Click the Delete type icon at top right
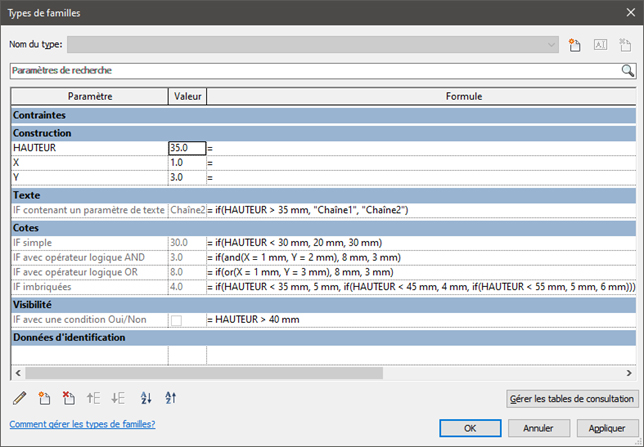The image size is (644, 447). [625, 45]
